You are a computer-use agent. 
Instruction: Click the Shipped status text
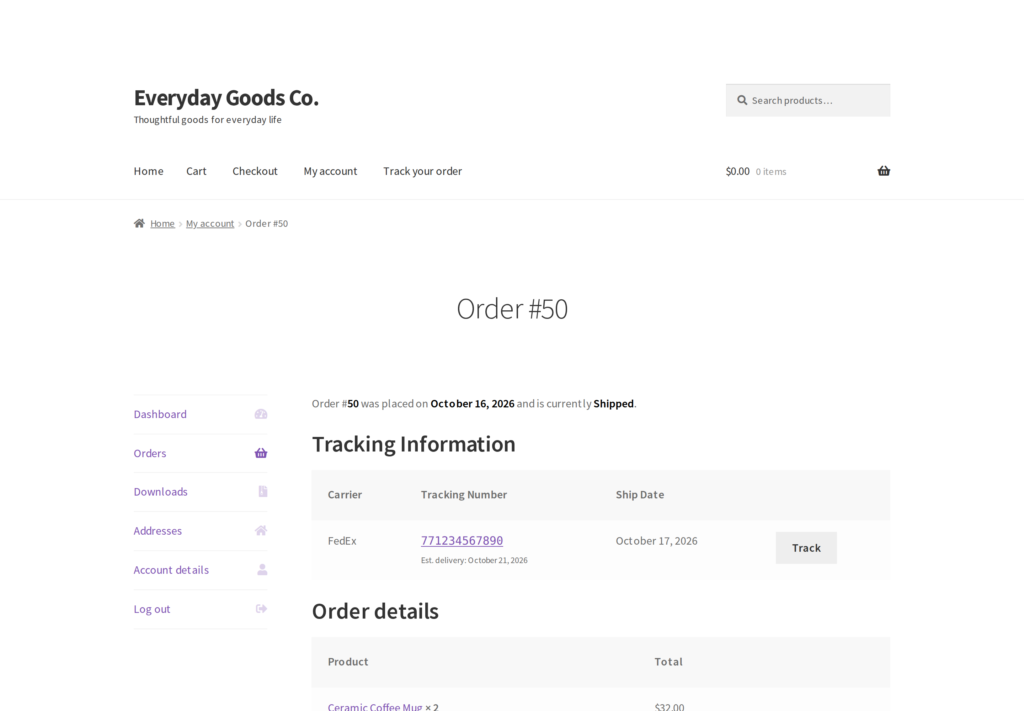pyautogui.click(x=613, y=403)
